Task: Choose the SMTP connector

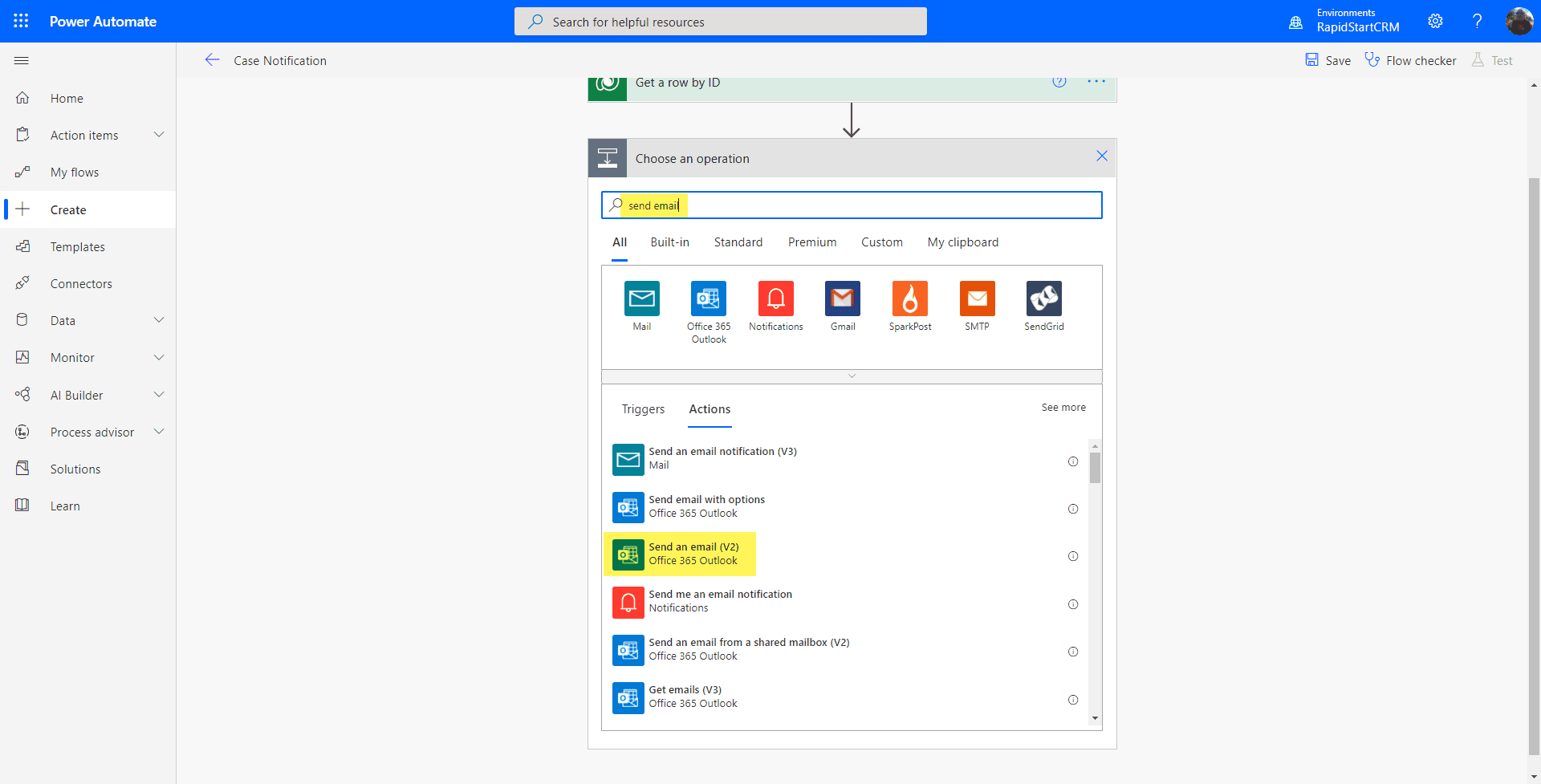Action: coord(977,299)
